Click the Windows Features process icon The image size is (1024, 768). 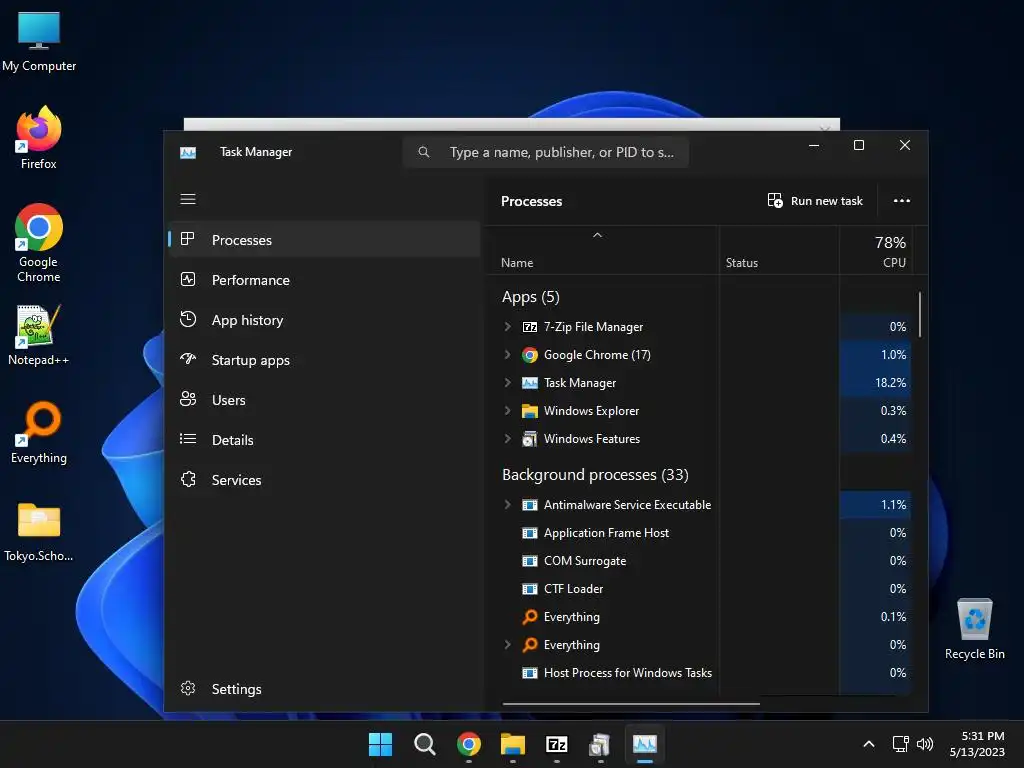(530, 439)
